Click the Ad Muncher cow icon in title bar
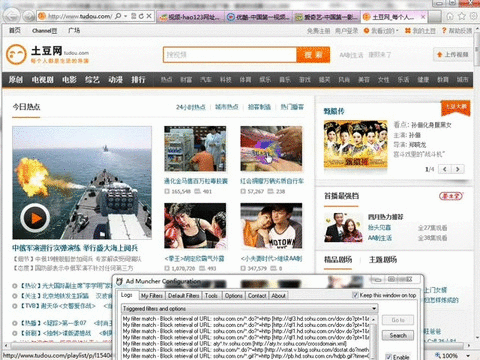Image resolution: width=480 pixels, height=360 pixels. pos(119,281)
